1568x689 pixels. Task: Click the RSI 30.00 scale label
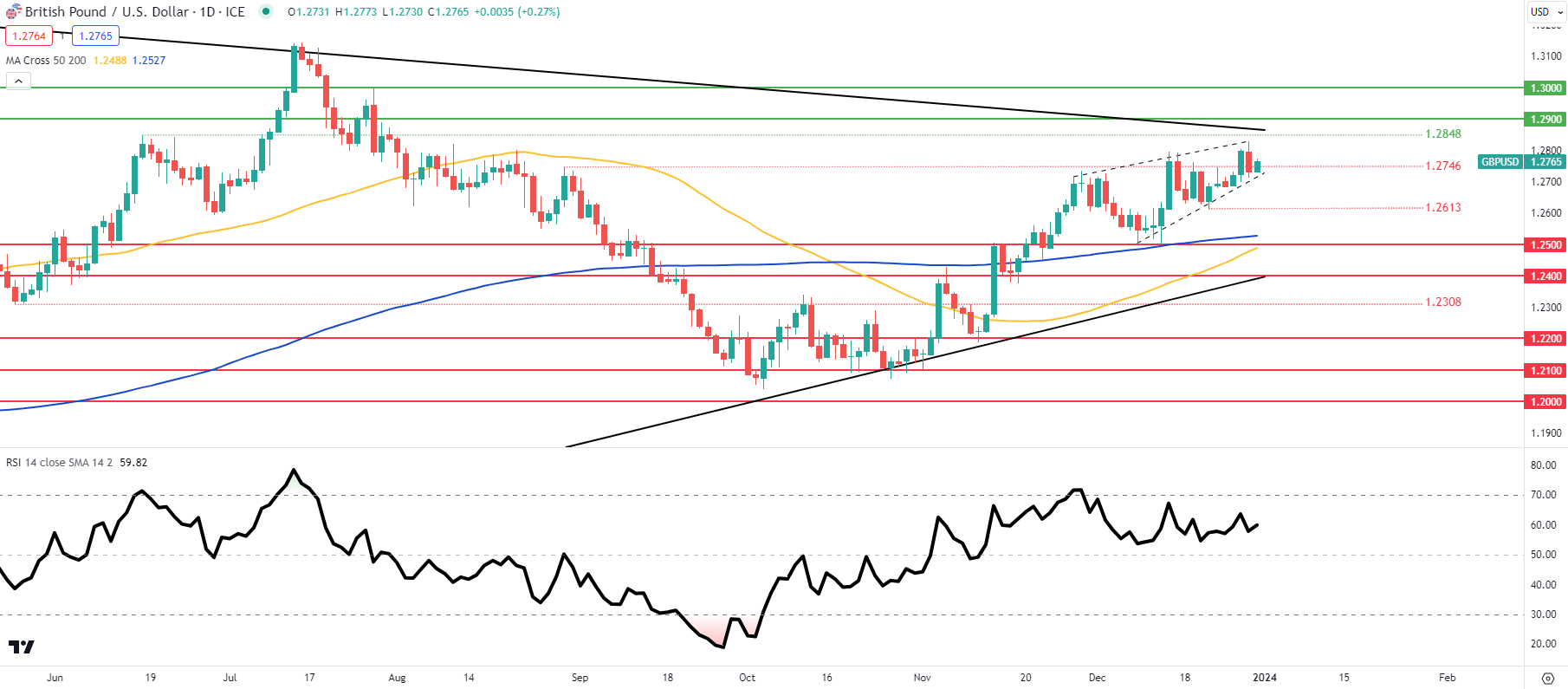click(1544, 614)
